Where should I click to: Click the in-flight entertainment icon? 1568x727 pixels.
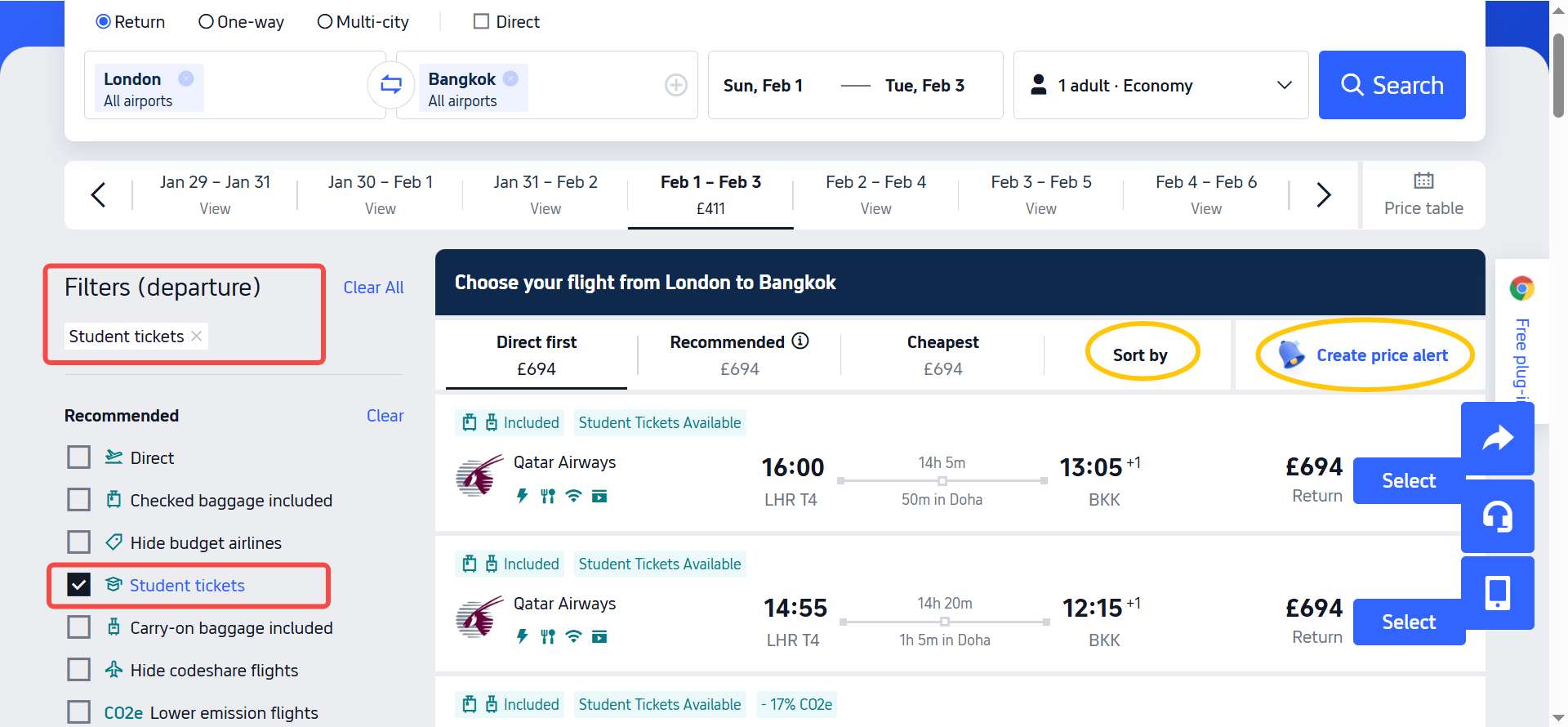click(x=599, y=496)
